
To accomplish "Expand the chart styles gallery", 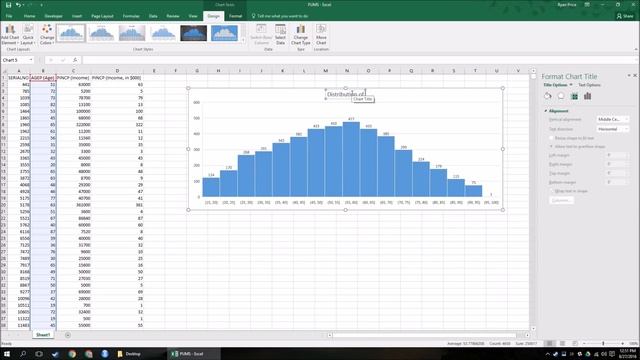I will point(243,40).
